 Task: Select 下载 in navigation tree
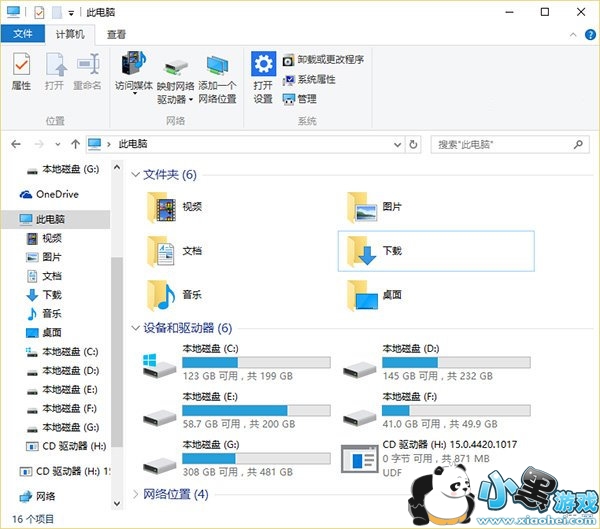coord(44,295)
